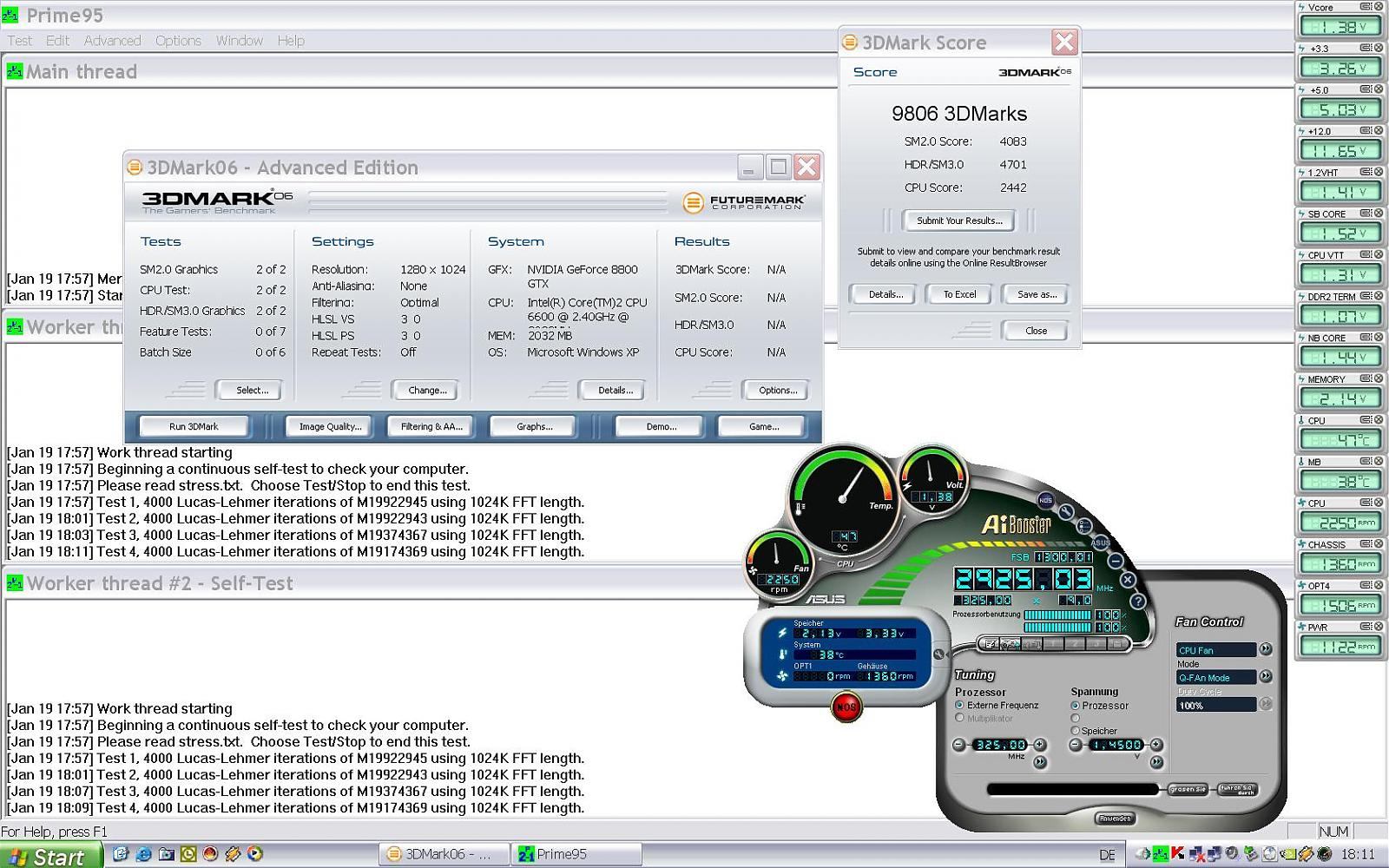
Task: Click the DE language indicator in taskbar
Action: tap(1107, 855)
